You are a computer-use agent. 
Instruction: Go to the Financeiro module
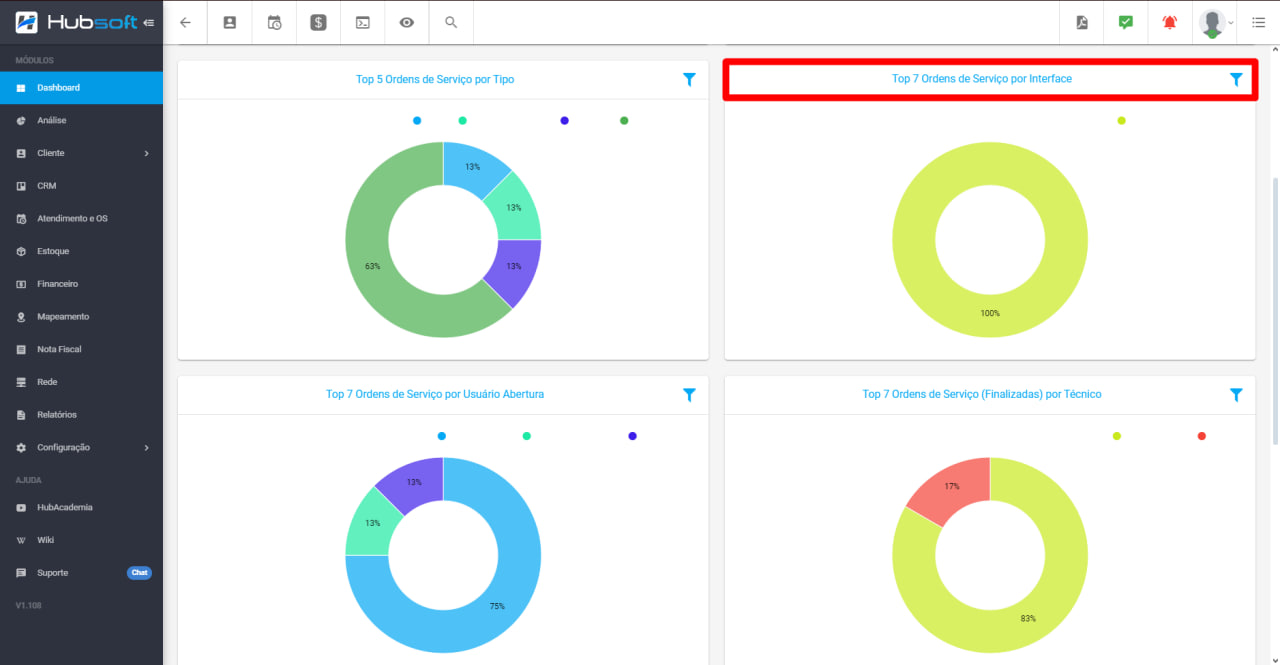pos(57,284)
